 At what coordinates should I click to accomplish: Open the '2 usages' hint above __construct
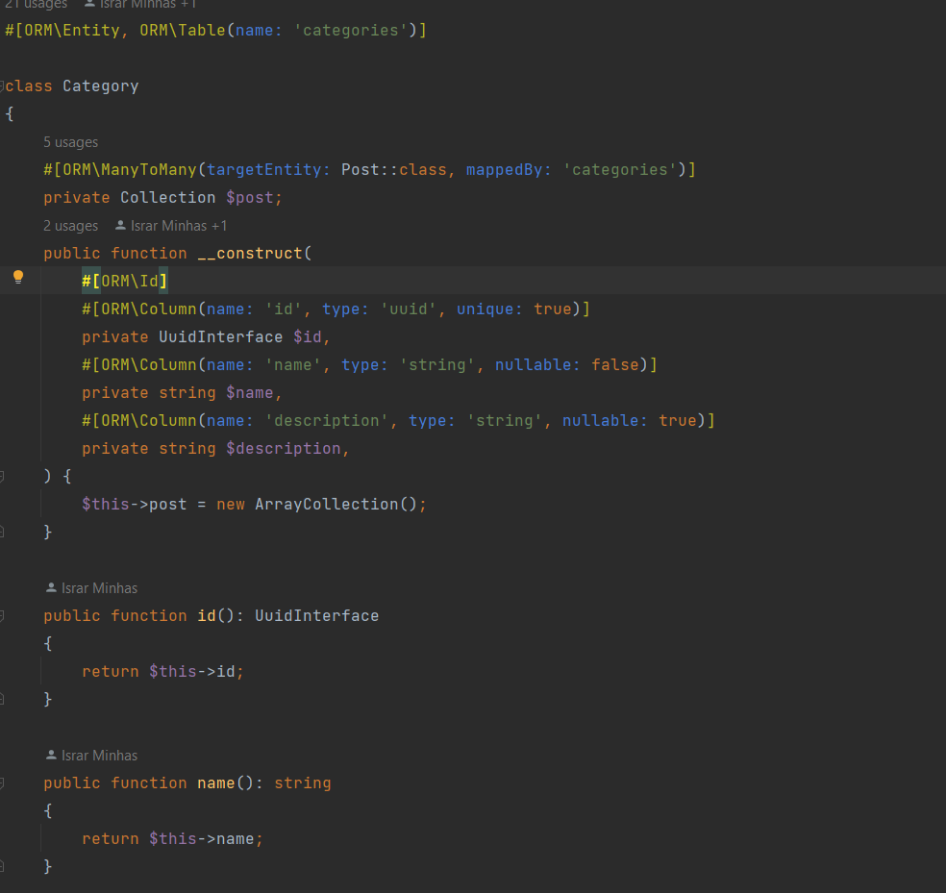coord(71,226)
